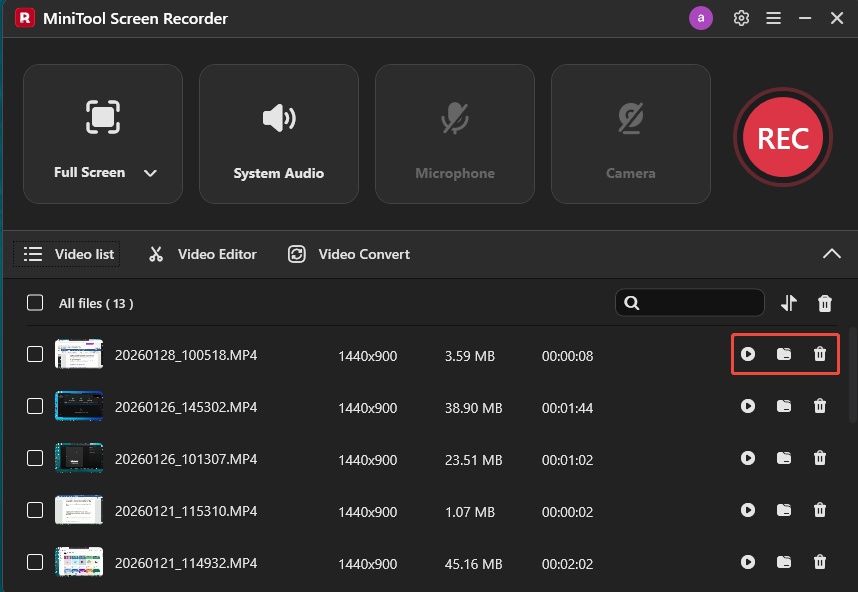
Task: Enable the Microphone input
Action: tap(454, 133)
